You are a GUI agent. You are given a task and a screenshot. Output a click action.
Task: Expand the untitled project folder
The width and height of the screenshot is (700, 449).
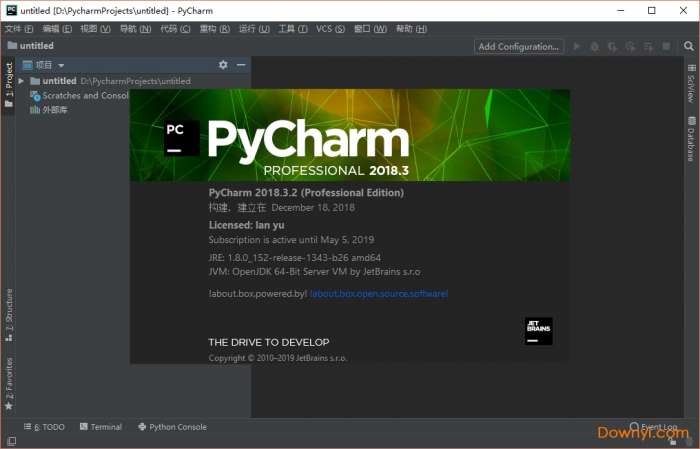coord(21,81)
